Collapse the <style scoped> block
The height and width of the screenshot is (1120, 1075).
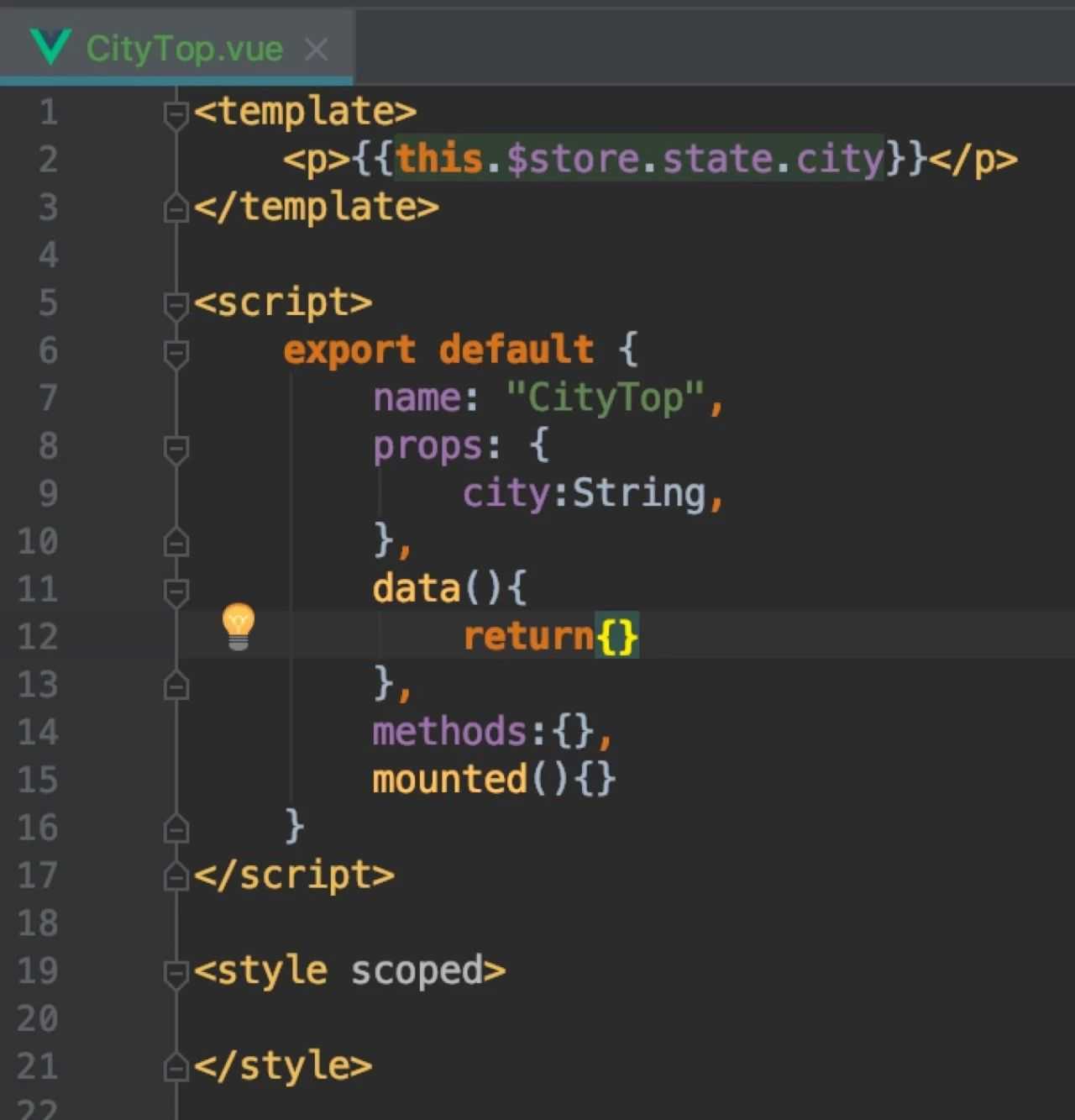176,973
